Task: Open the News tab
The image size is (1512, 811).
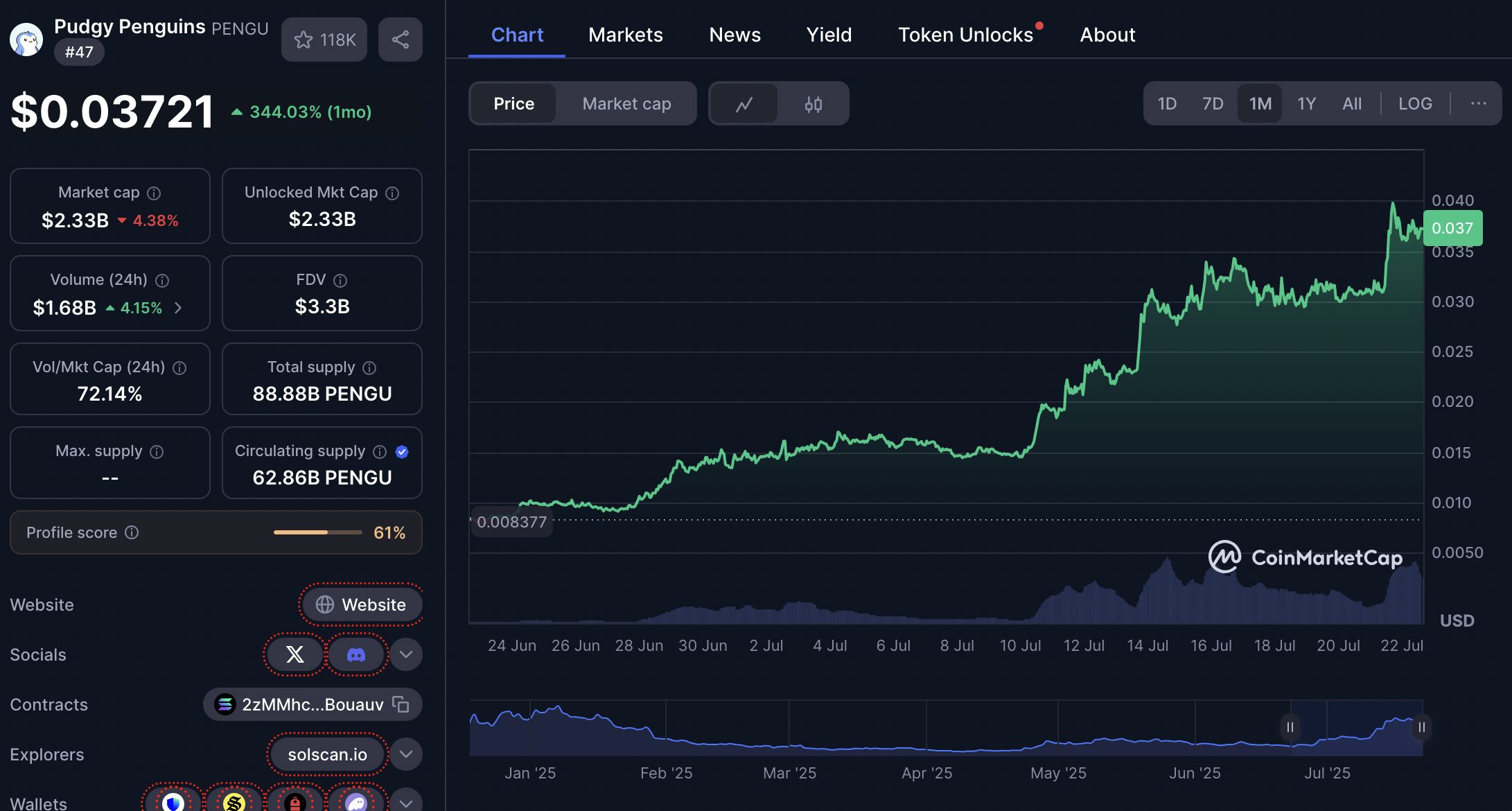Action: (x=735, y=35)
